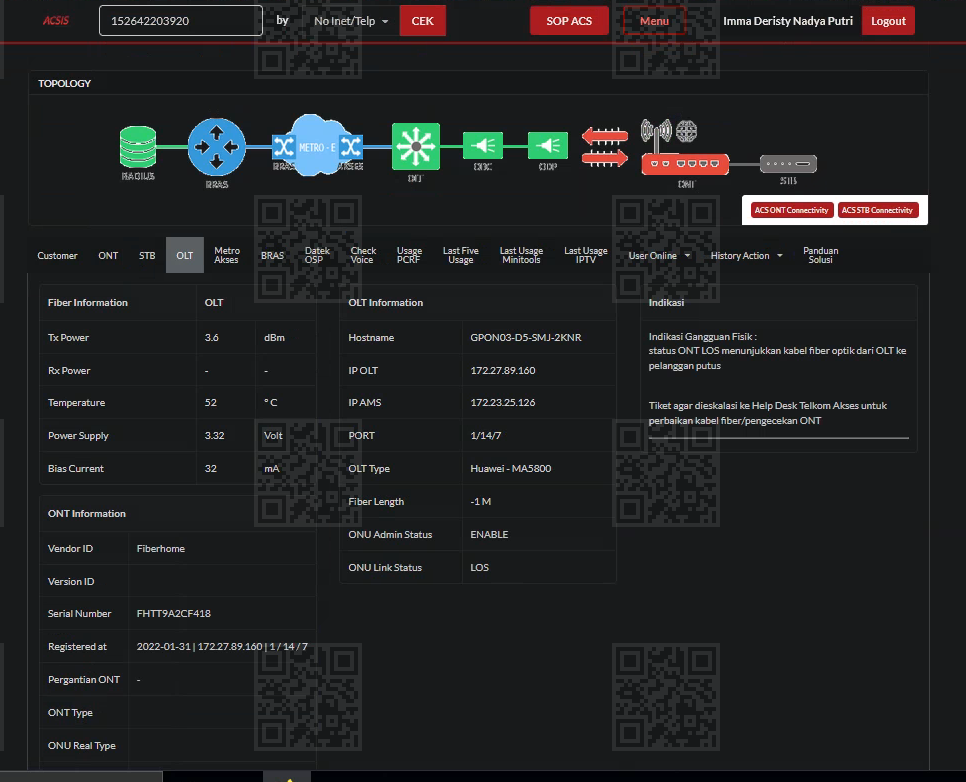This screenshot has height=782, width=966.
Task: Click the ODP splitter icon
Action: pyautogui.click(x=548, y=146)
